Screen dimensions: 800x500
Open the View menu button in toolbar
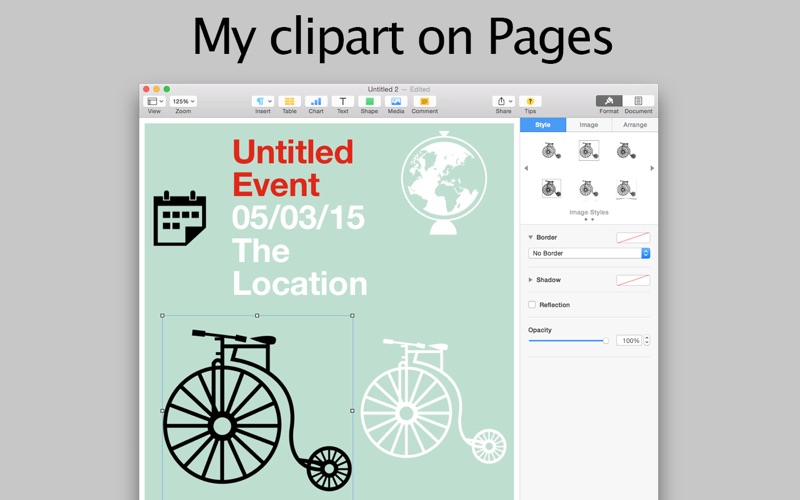pyautogui.click(x=154, y=102)
